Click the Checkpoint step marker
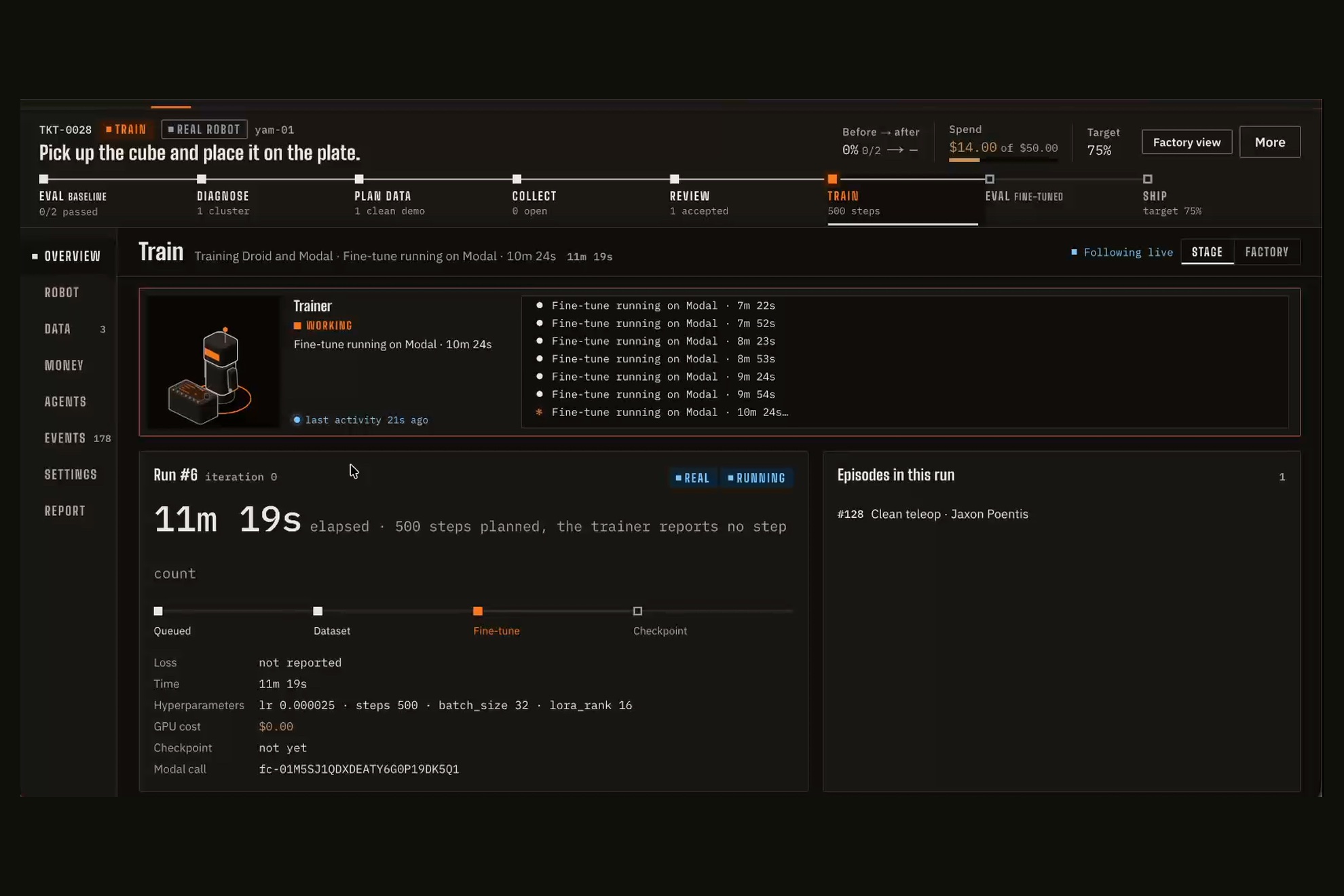 [637, 611]
